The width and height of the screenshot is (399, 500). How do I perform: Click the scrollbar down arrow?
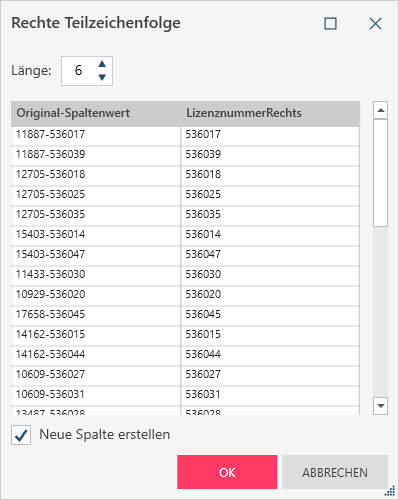[x=380, y=406]
